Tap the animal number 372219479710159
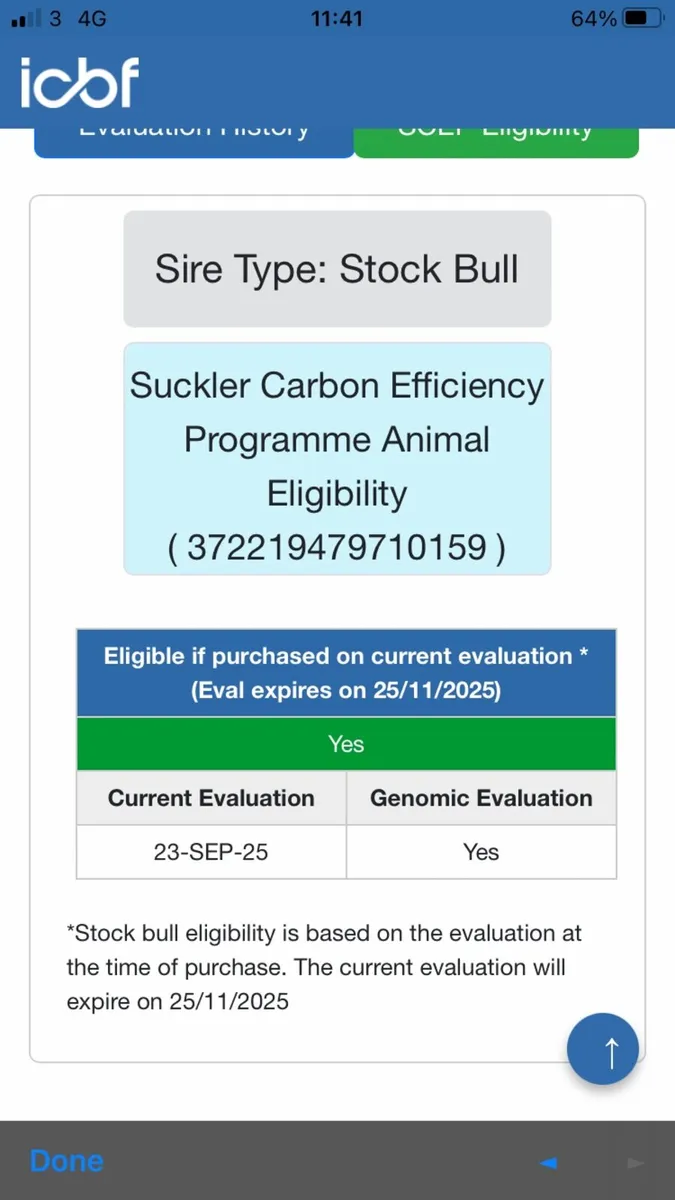The image size is (675, 1200). 337,548
